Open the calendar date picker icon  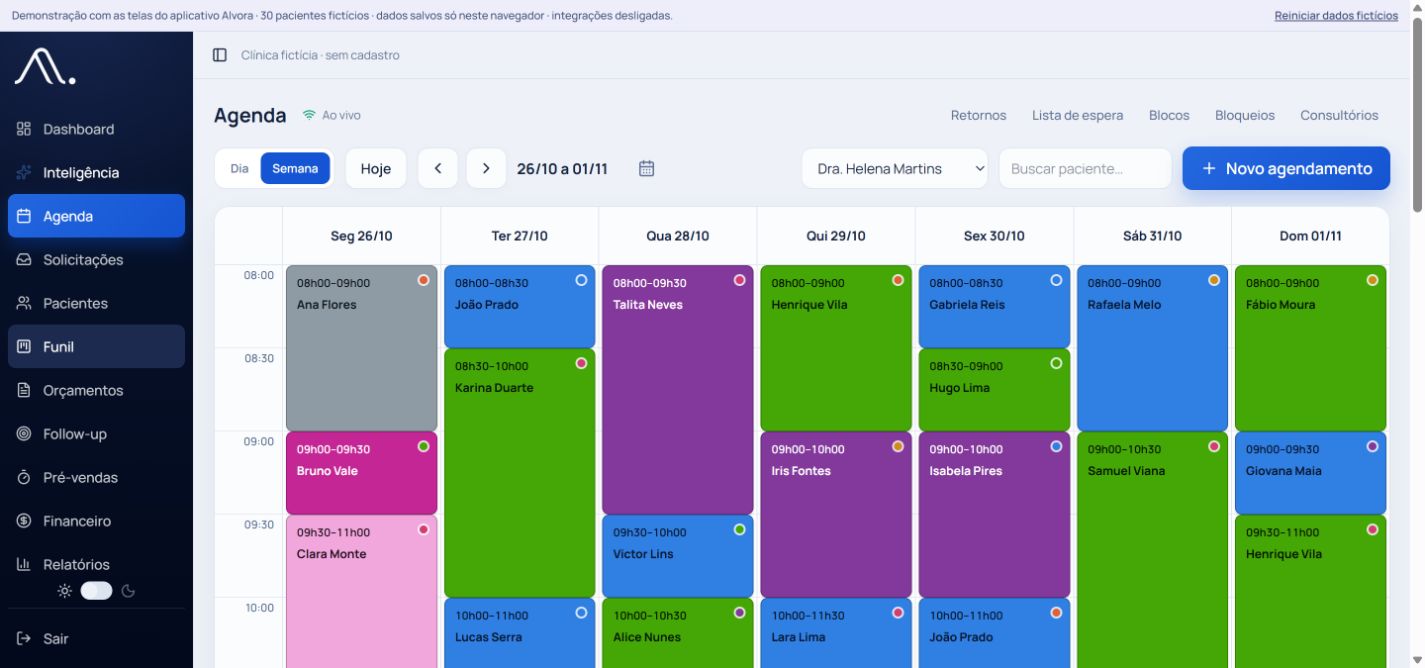(646, 168)
